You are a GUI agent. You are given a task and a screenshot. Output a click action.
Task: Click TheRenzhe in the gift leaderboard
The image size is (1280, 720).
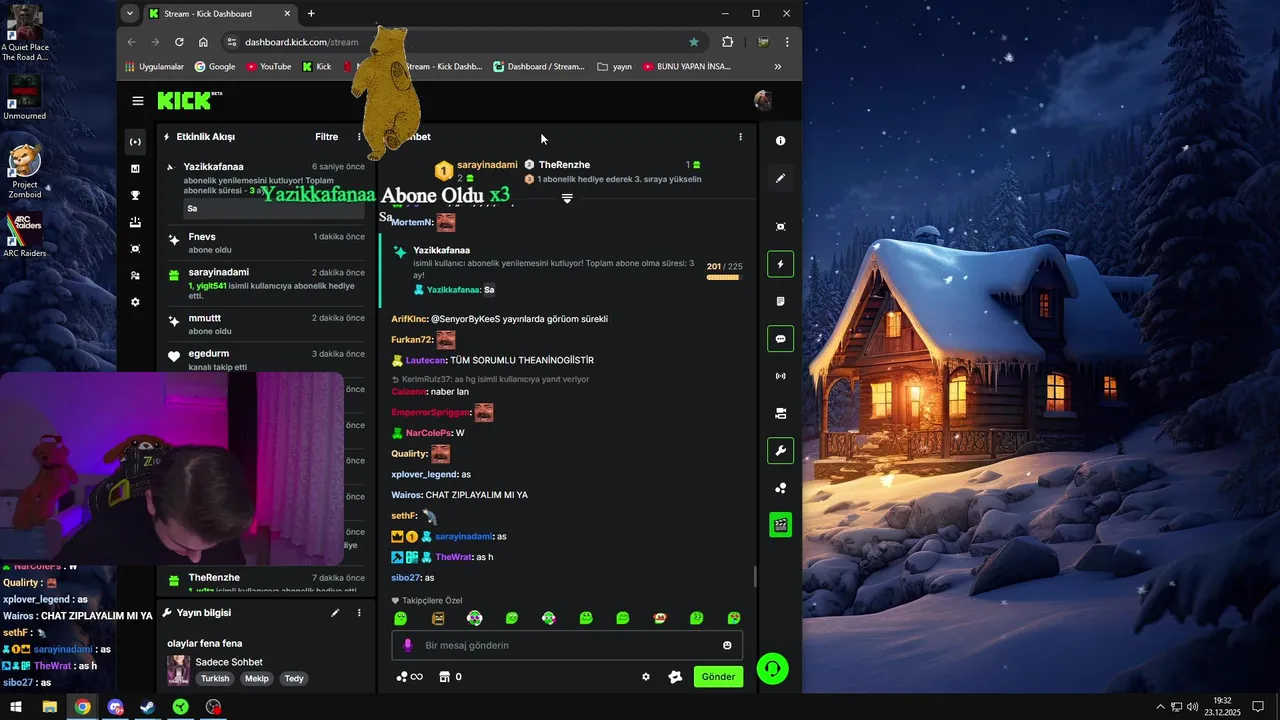[x=564, y=165]
